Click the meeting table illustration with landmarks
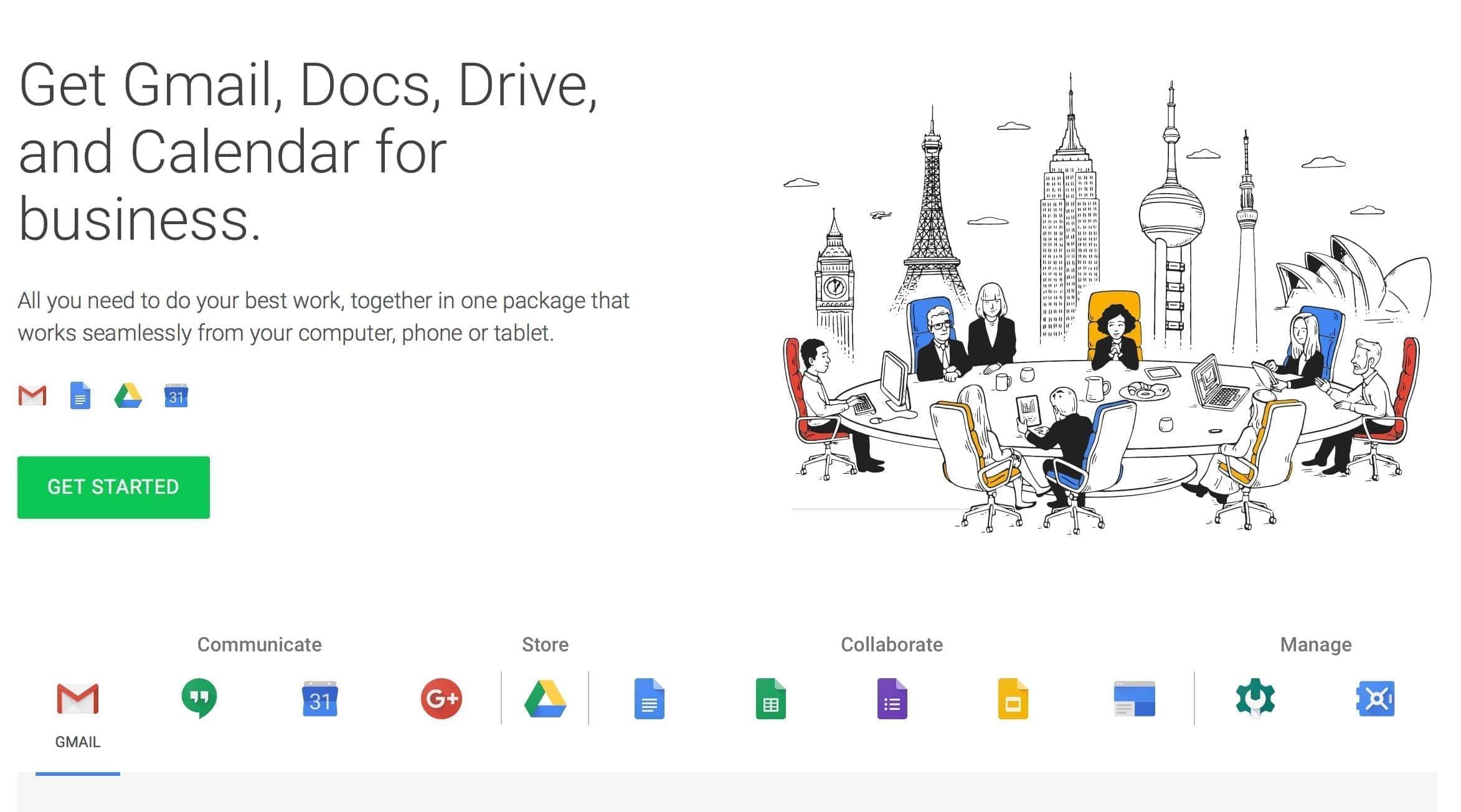 tap(1107, 304)
